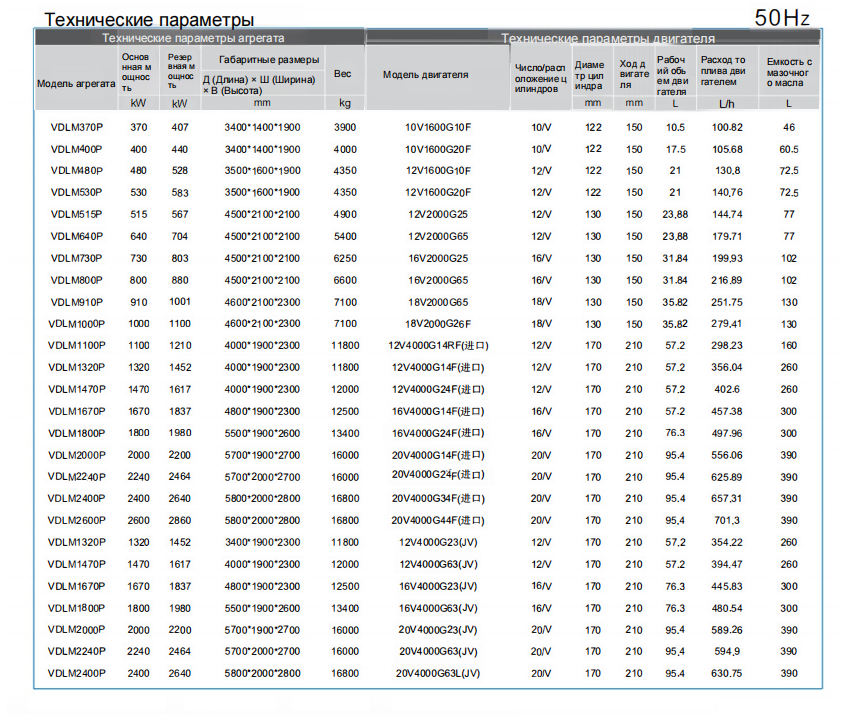
Task: Select the 'Модель агрегата' column header
Action: click(76, 84)
